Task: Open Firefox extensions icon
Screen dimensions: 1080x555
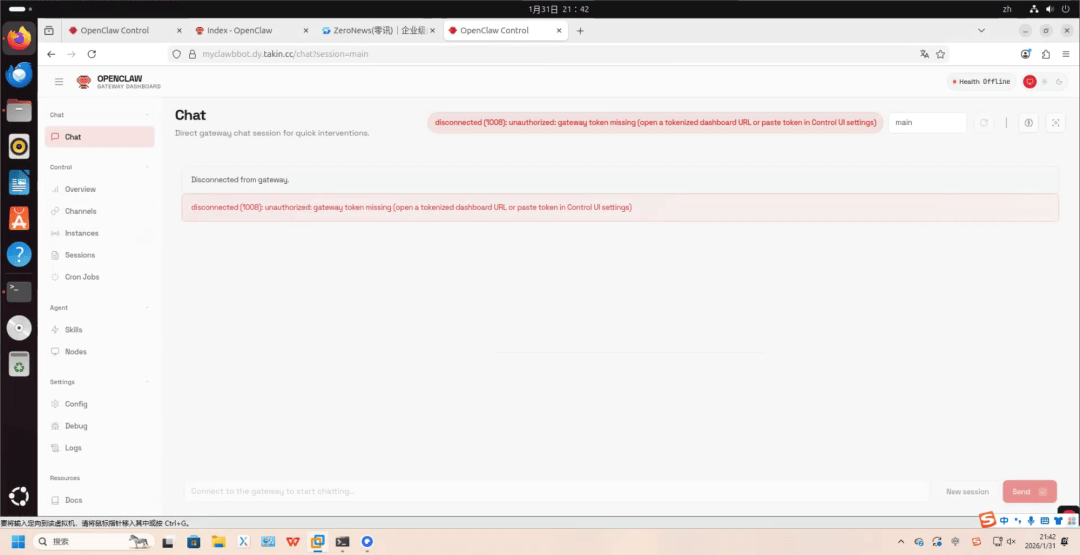Action: pyautogui.click(x=1046, y=54)
